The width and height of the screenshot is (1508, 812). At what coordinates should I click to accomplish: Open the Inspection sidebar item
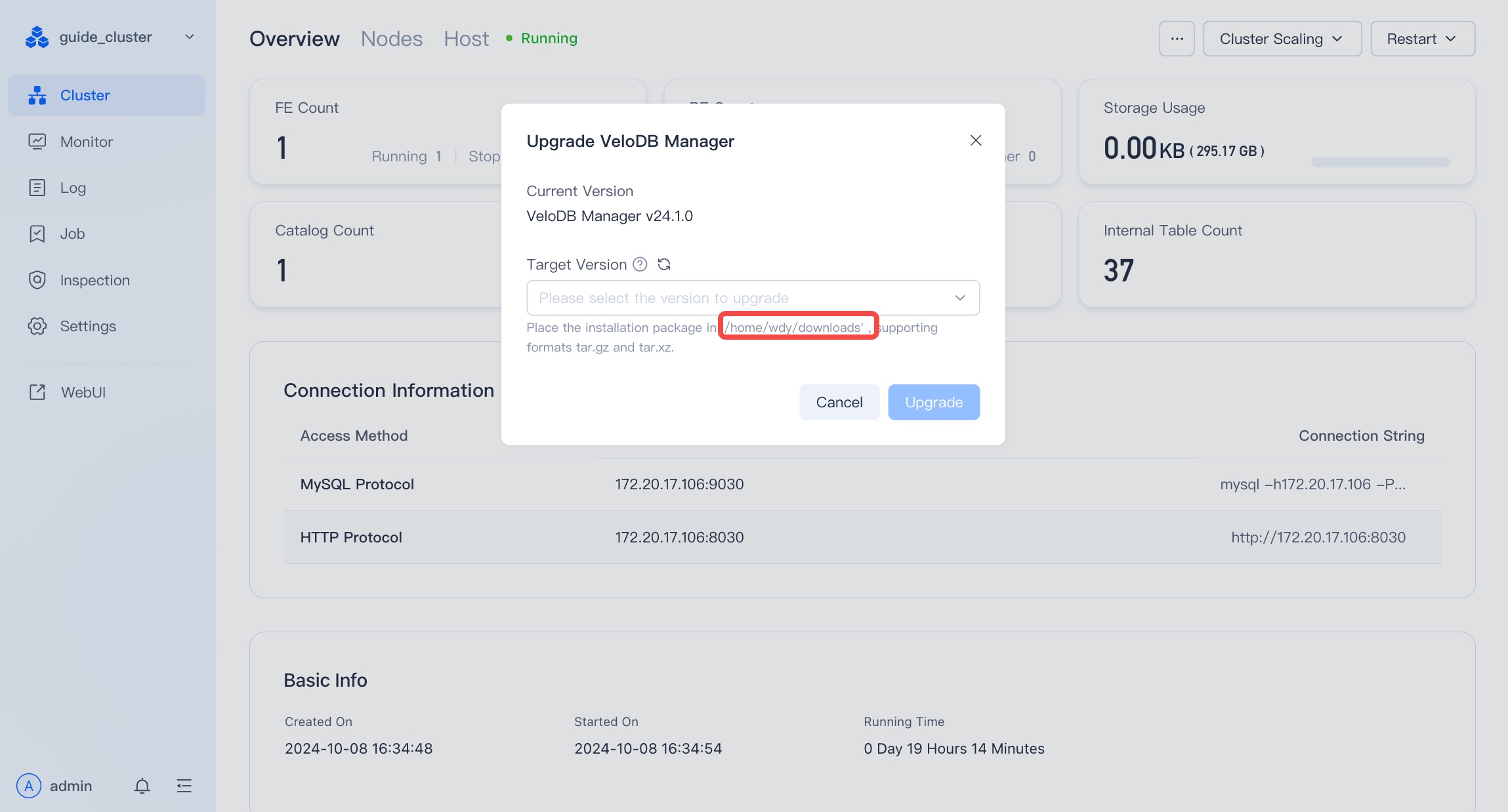(x=106, y=280)
